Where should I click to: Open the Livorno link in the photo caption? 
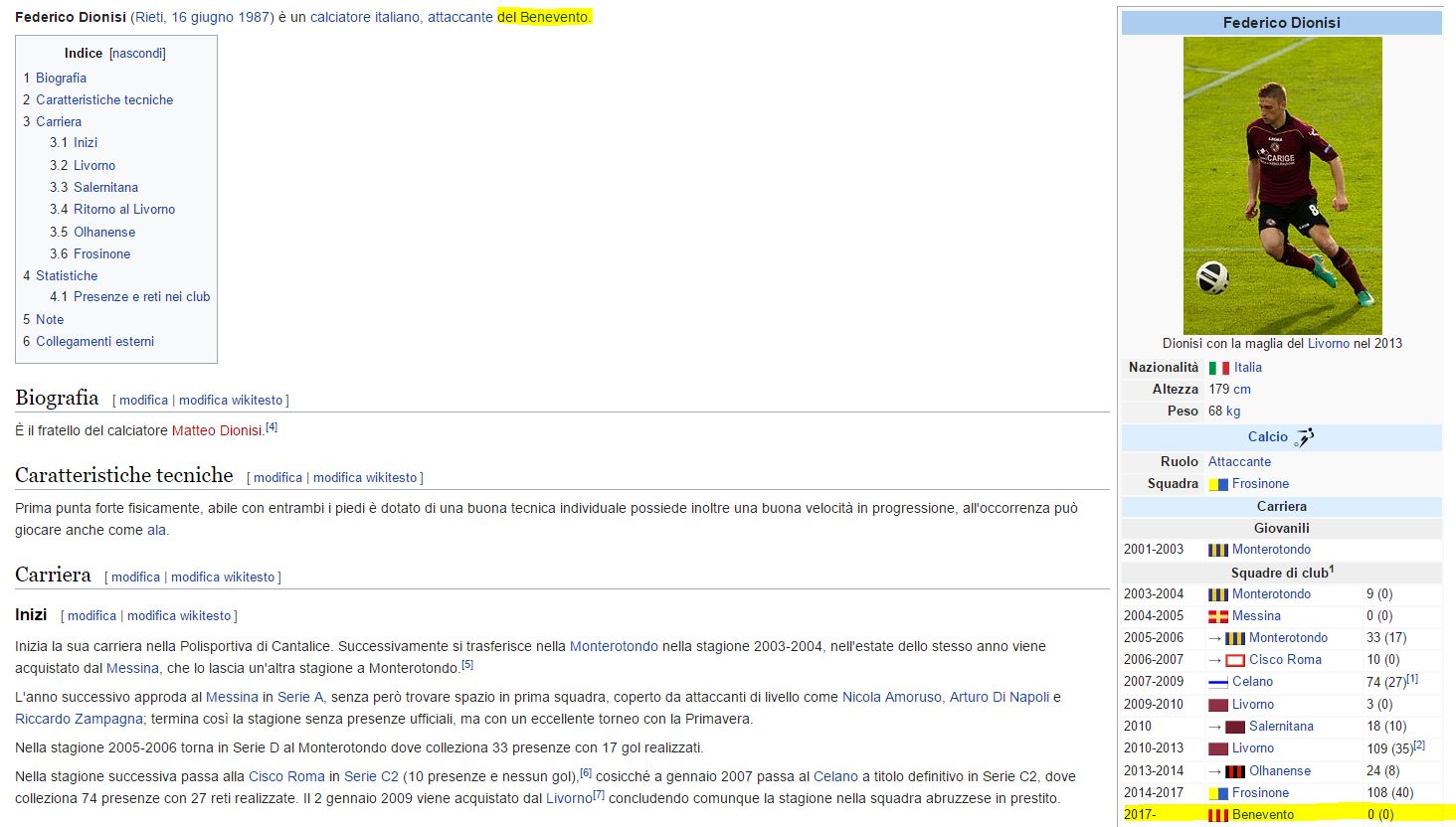[x=1329, y=344]
